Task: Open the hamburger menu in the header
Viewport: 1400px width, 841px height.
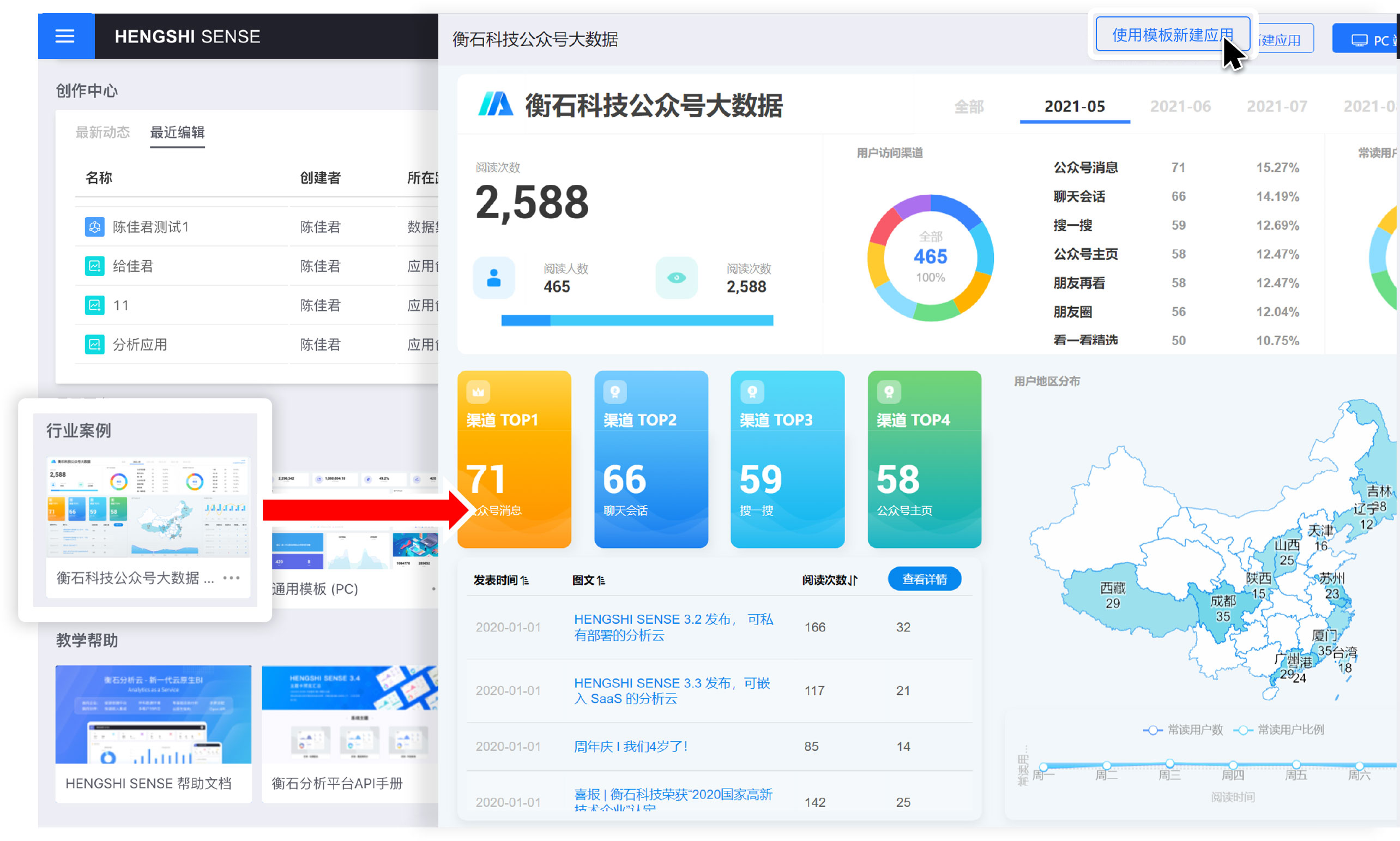Action: point(65,37)
